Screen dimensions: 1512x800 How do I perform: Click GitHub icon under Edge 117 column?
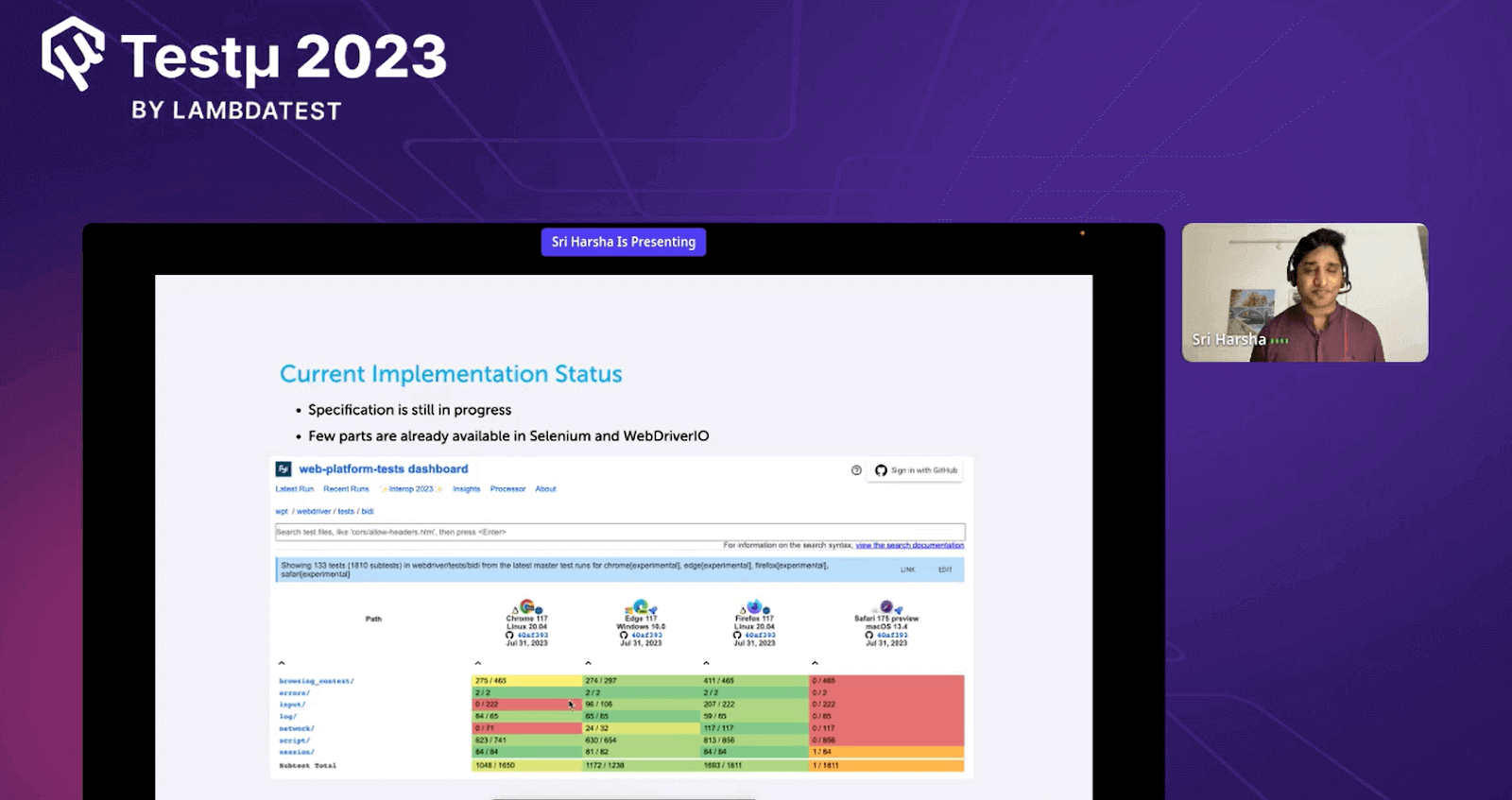coord(624,635)
